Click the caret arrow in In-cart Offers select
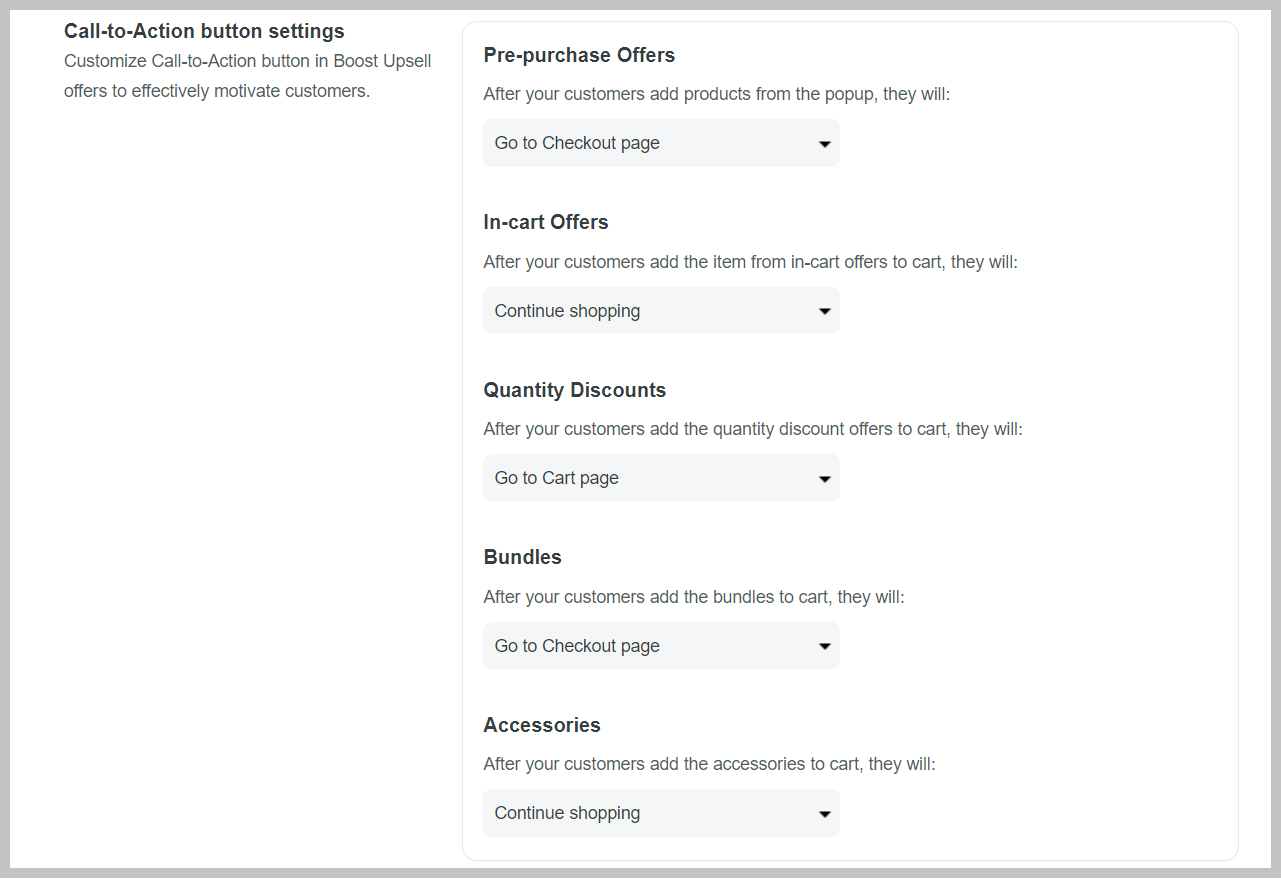 824,312
